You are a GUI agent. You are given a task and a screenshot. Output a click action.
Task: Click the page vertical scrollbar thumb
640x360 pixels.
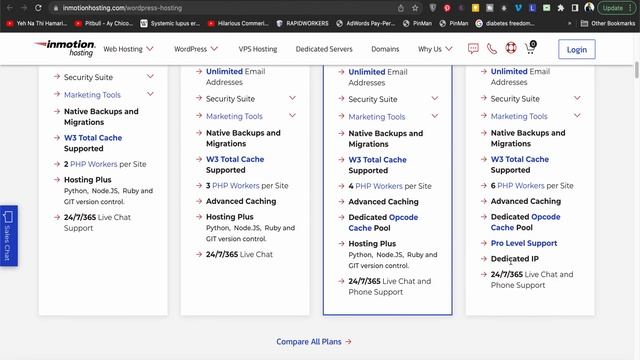click(636, 70)
